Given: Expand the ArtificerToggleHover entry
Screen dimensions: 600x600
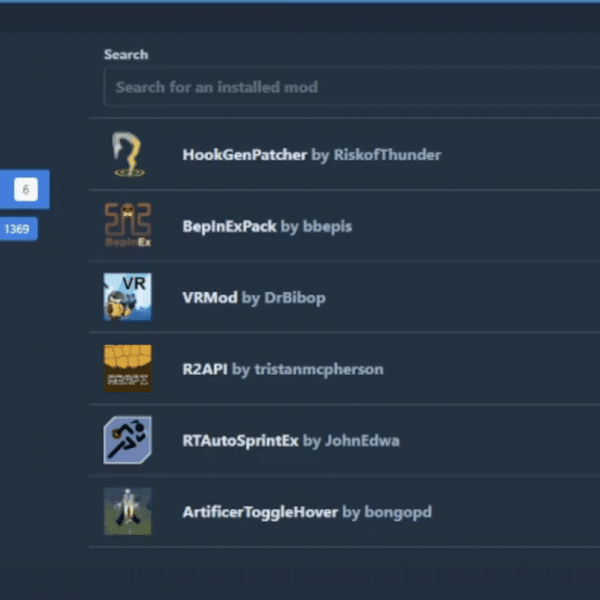Looking at the screenshot, I should coord(344,512).
